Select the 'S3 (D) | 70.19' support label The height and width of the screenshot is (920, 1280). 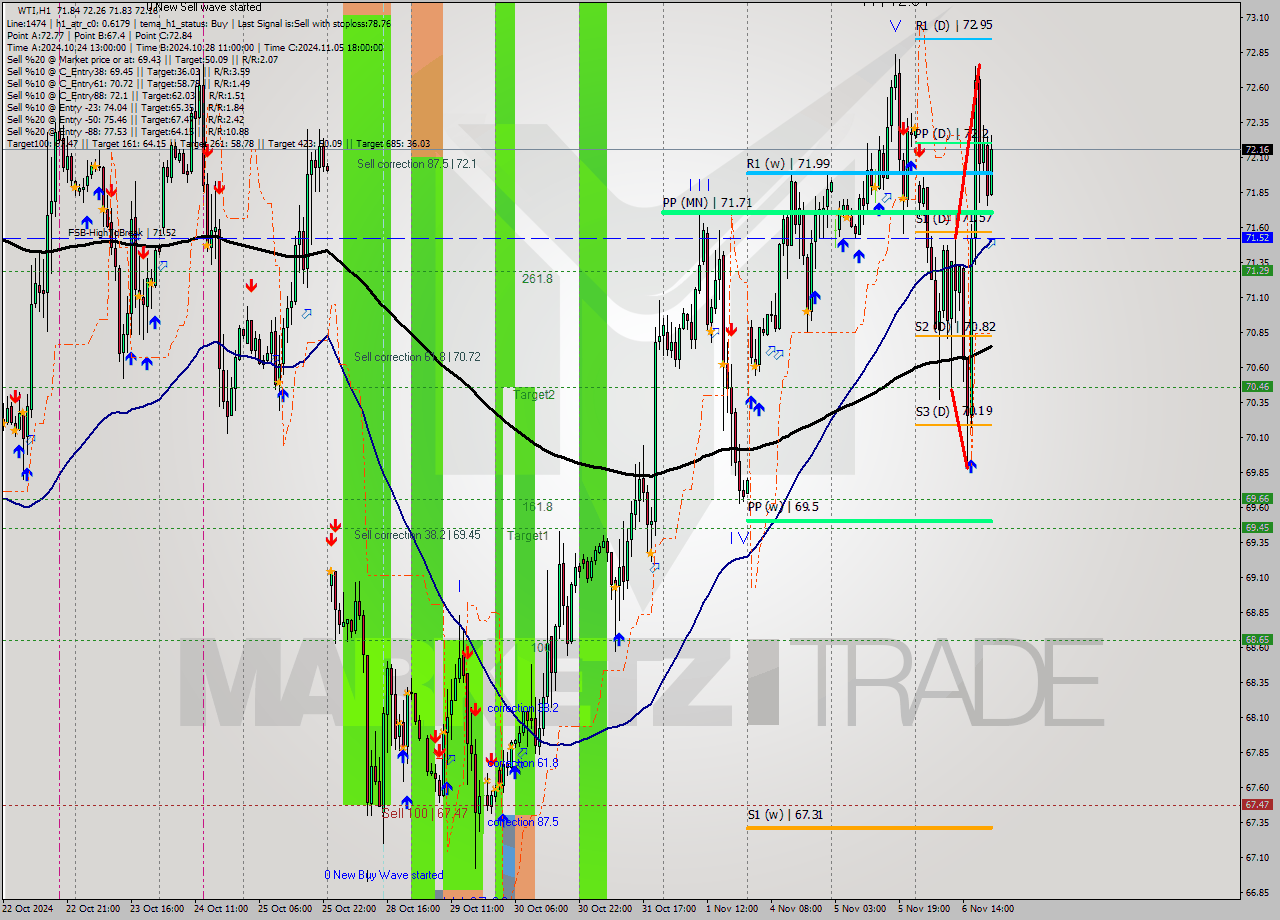pos(954,410)
